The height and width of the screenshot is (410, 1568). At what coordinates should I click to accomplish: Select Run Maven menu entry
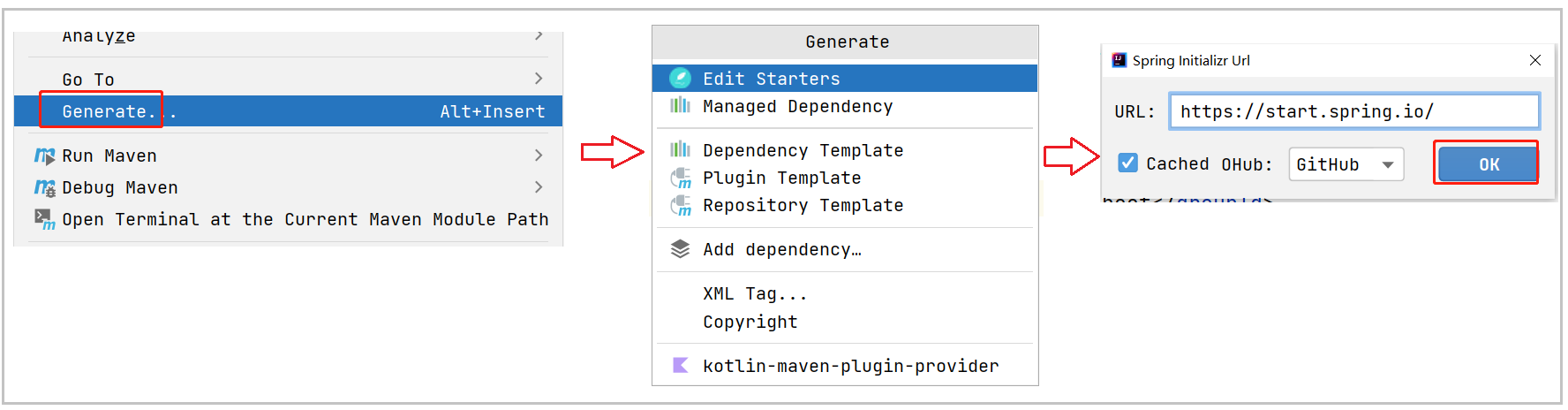288,156
